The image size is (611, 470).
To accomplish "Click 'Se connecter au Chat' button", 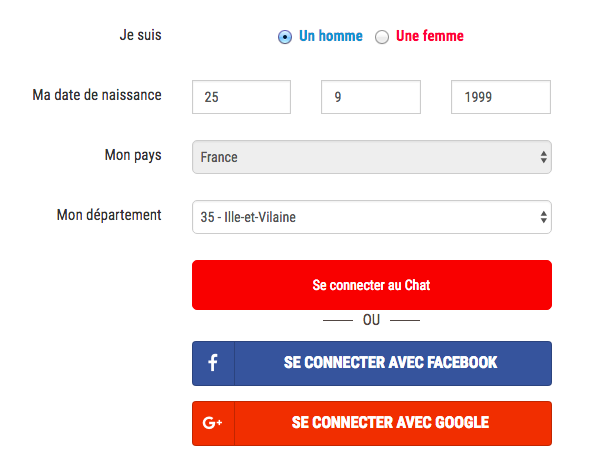I will pos(372,285).
